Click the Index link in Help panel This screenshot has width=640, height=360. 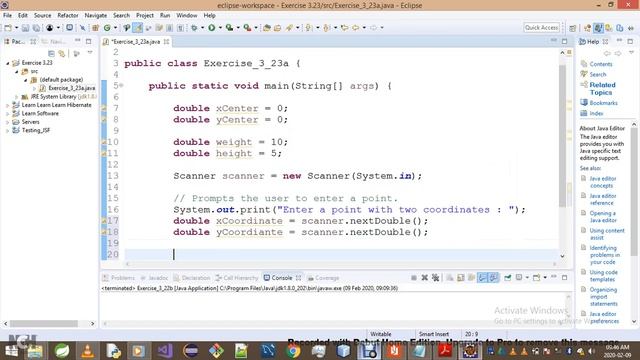pos(596,113)
